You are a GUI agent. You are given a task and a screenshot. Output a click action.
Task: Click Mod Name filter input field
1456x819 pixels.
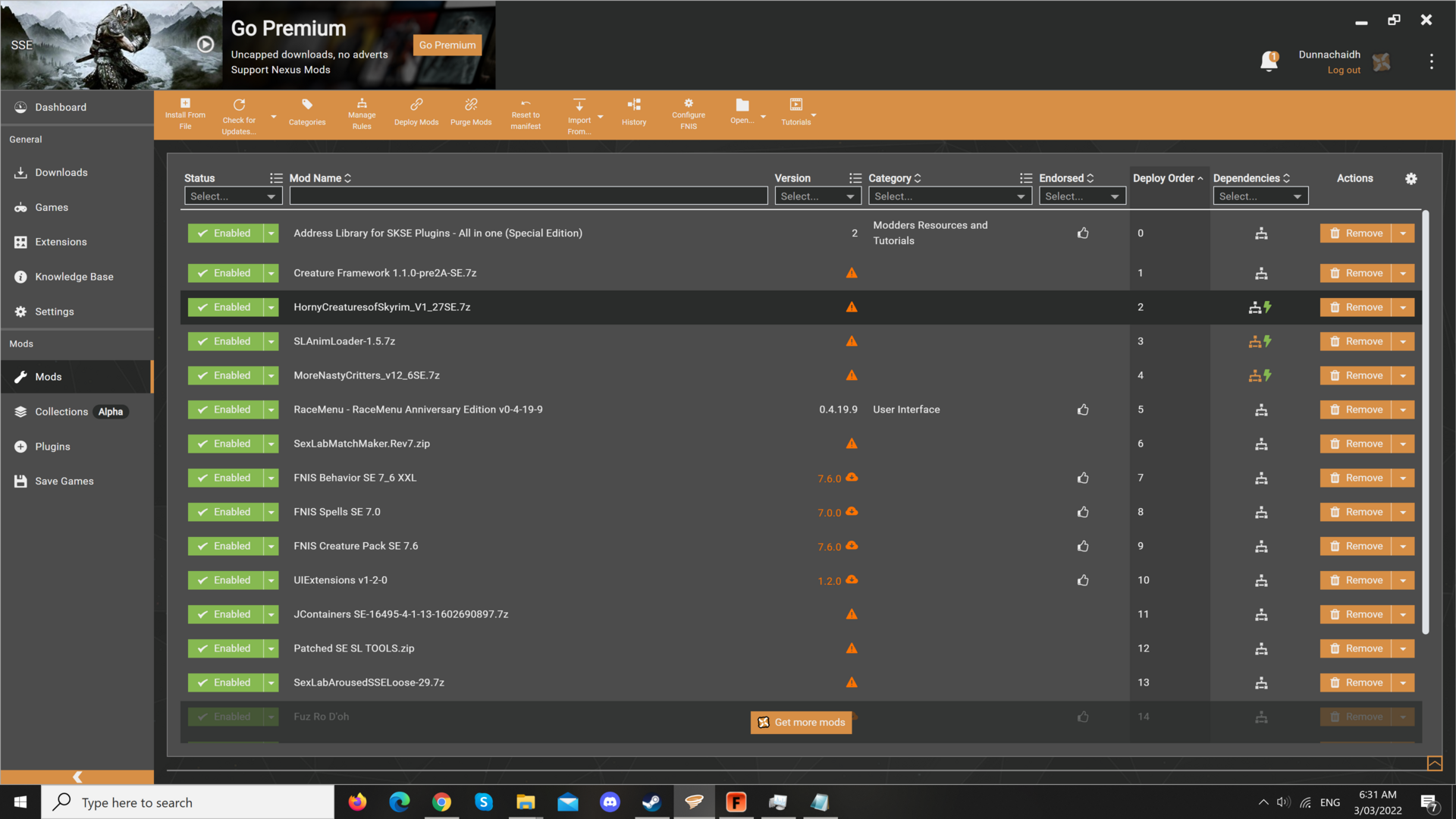(529, 196)
